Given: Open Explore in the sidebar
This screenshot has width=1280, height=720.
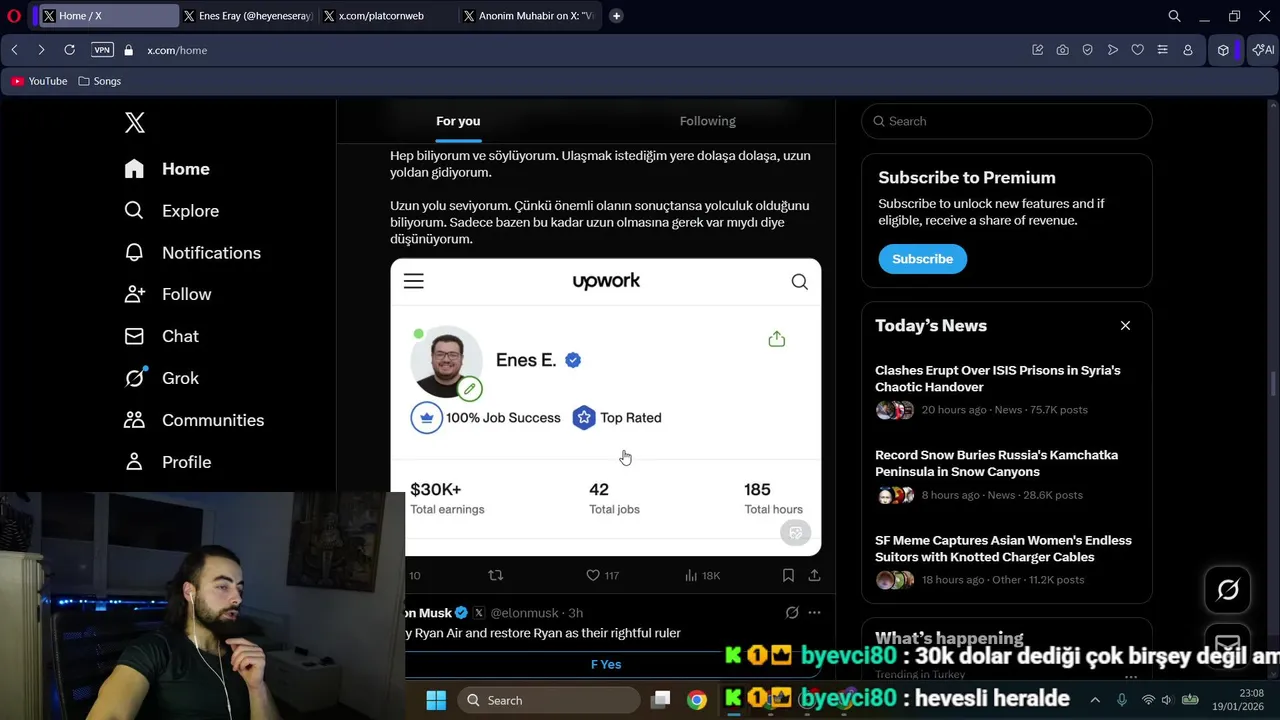Looking at the screenshot, I should pyautogui.click(x=171, y=211).
